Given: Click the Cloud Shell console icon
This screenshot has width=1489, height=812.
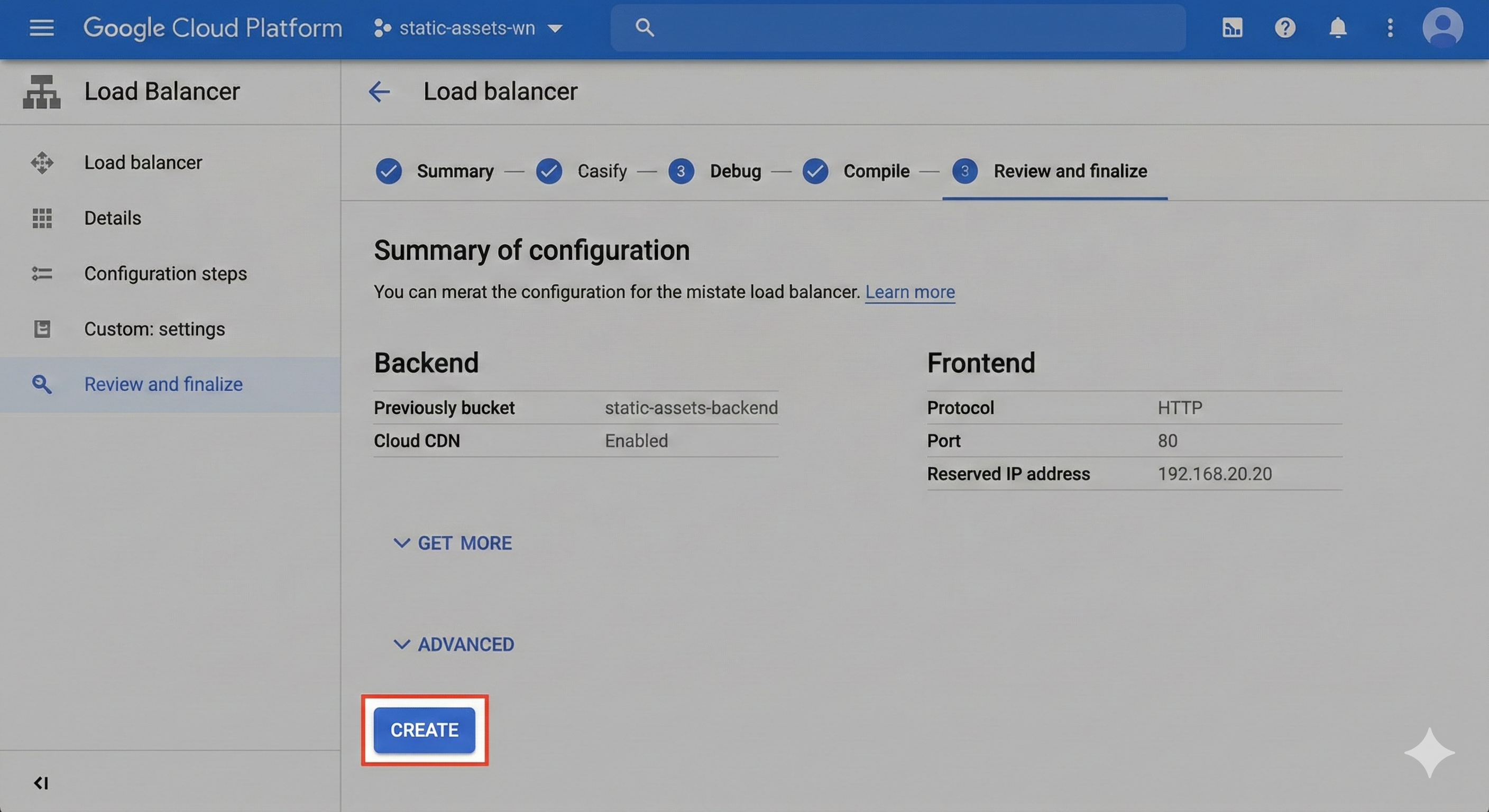Looking at the screenshot, I should point(1232,27).
